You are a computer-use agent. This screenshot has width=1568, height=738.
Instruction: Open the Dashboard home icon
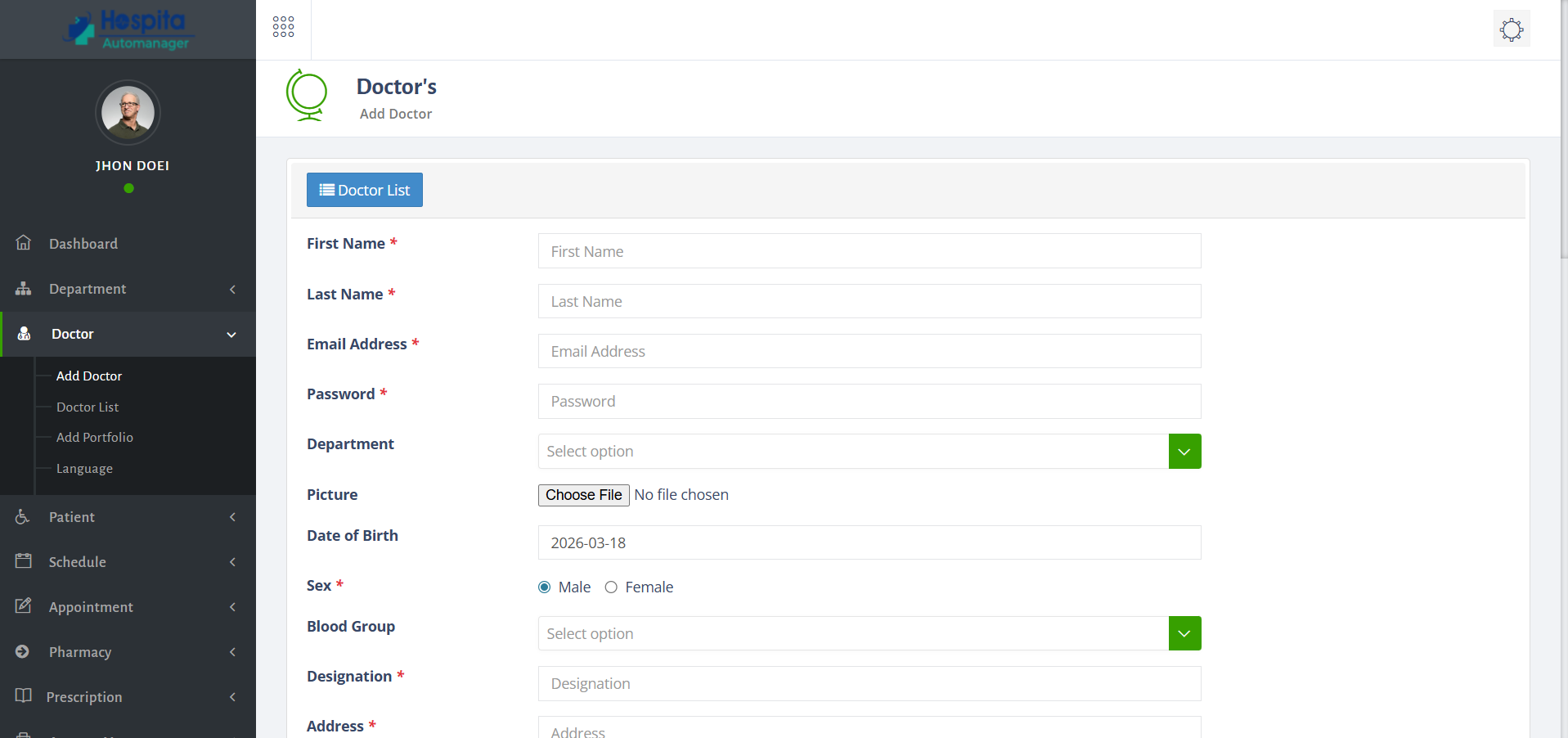tap(22, 243)
